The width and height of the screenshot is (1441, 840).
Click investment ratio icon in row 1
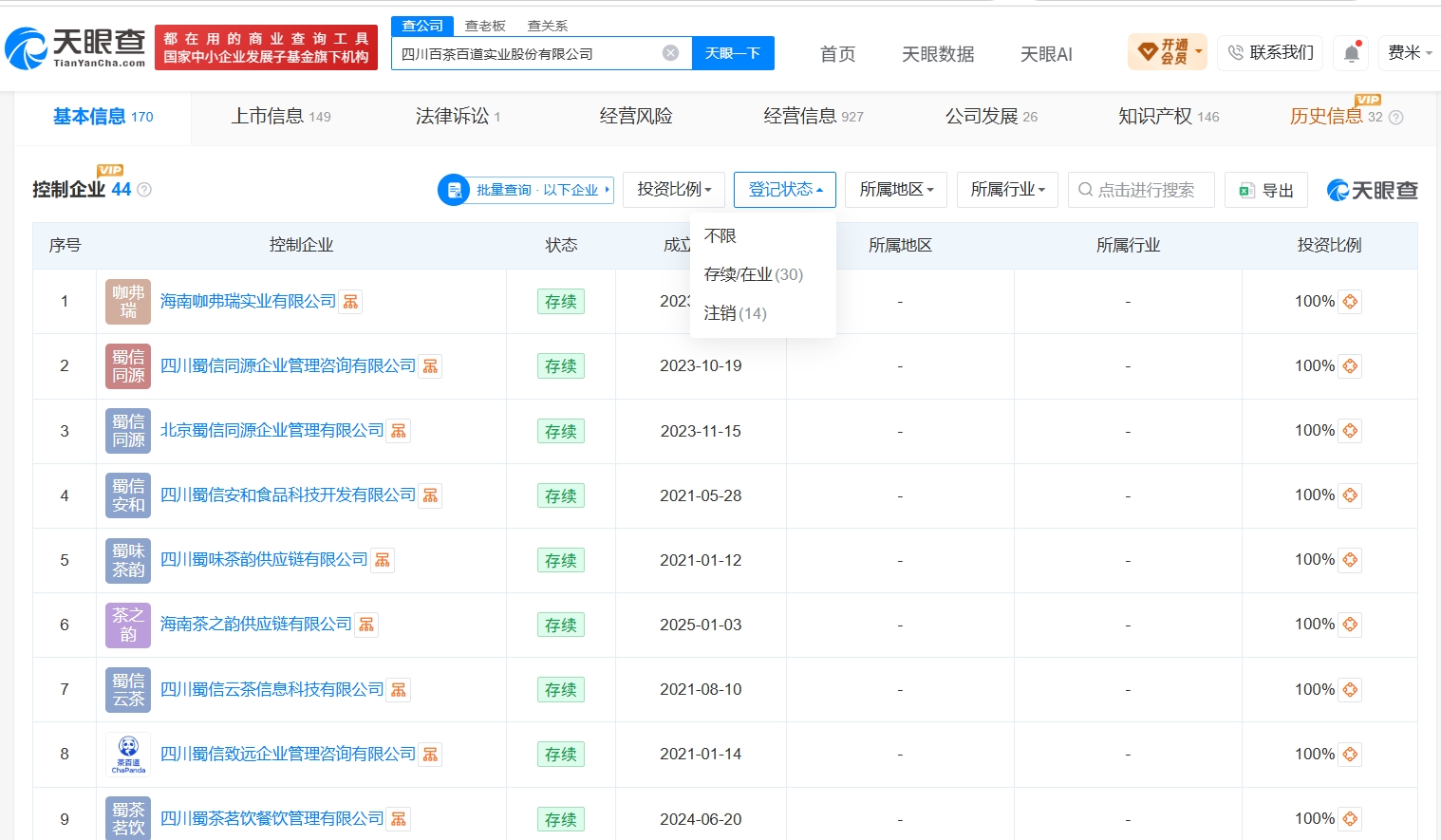point(1350,302)
